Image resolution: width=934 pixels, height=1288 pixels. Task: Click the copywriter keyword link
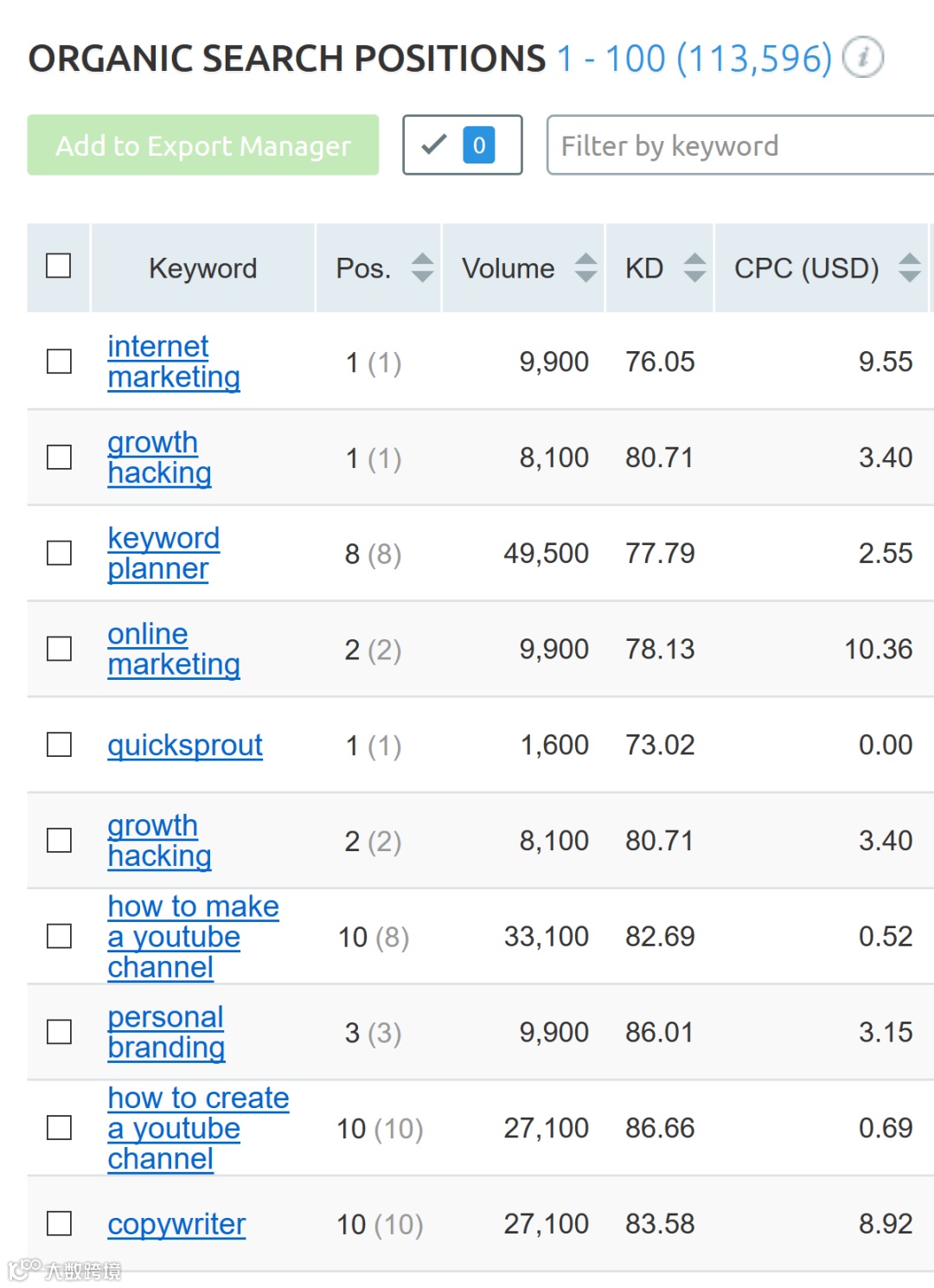click(176, 1224)
